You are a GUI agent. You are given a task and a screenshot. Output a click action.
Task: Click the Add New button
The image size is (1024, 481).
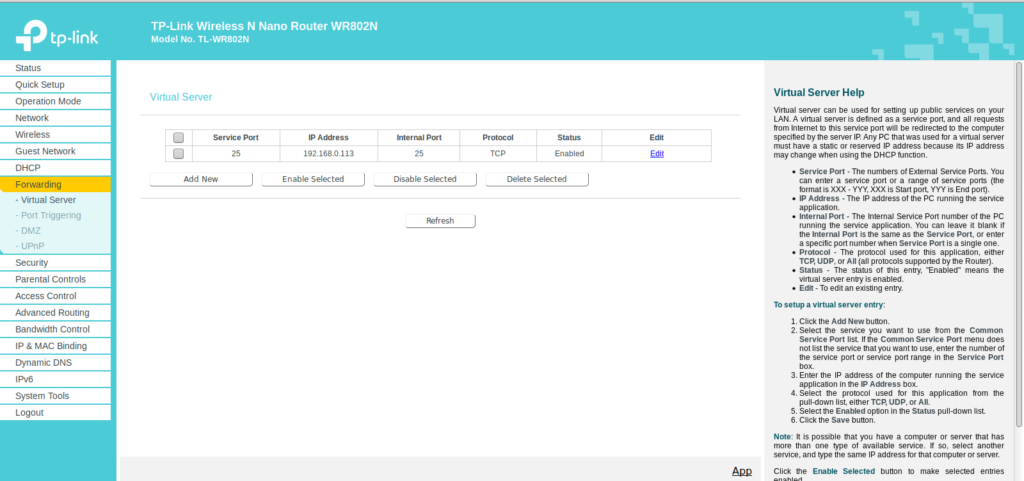click(200, 179)
